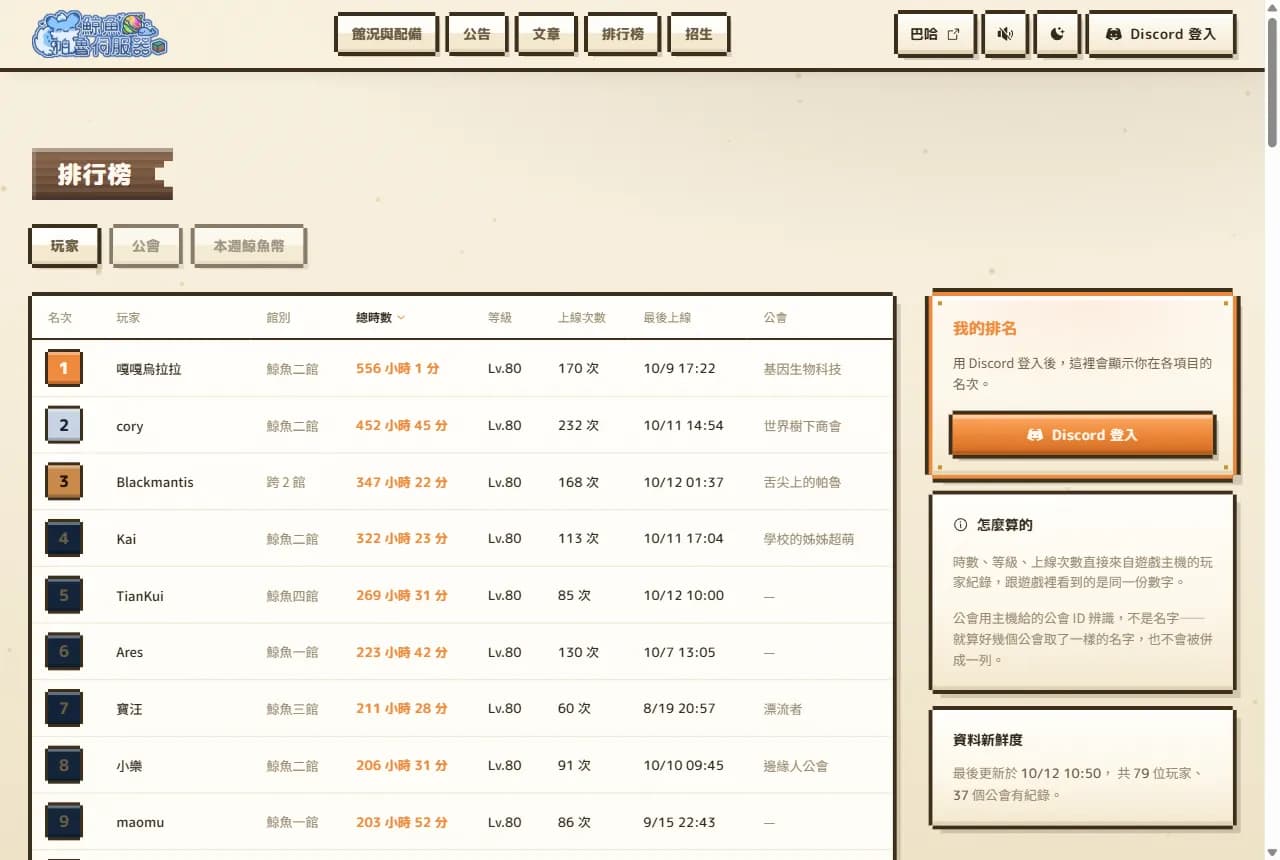
Task: Click the 上線次數 column header
Action: pyautogui.click(x=582, y=318)
